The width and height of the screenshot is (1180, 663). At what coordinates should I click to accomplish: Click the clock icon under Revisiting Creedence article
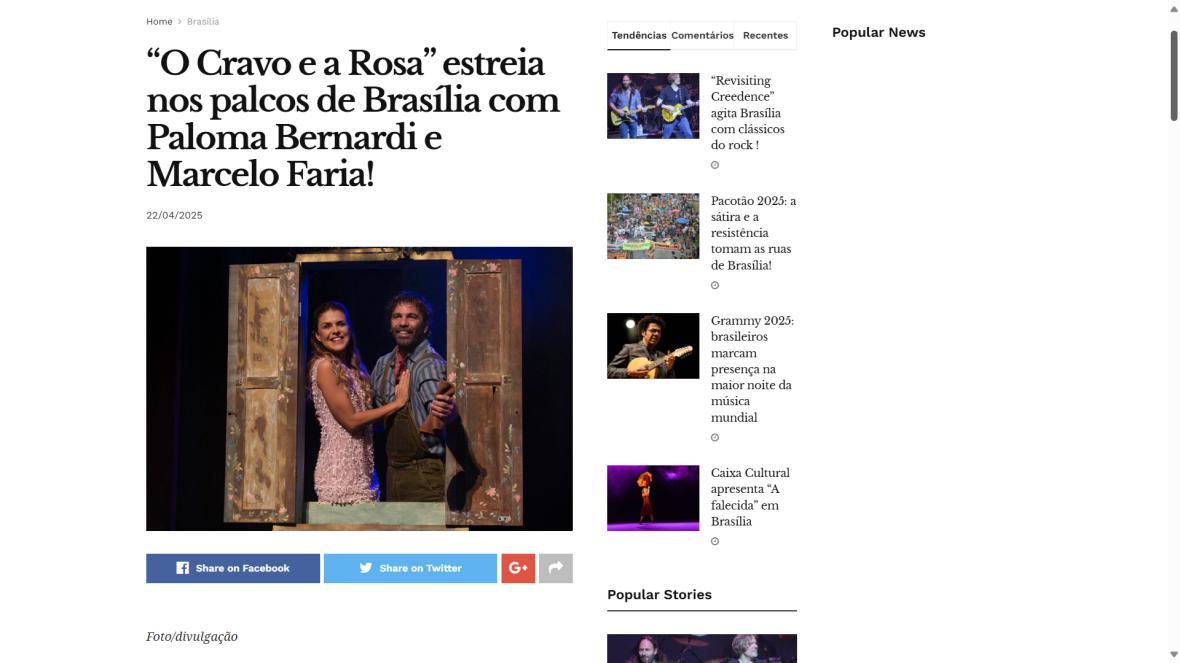pos(715,165)
